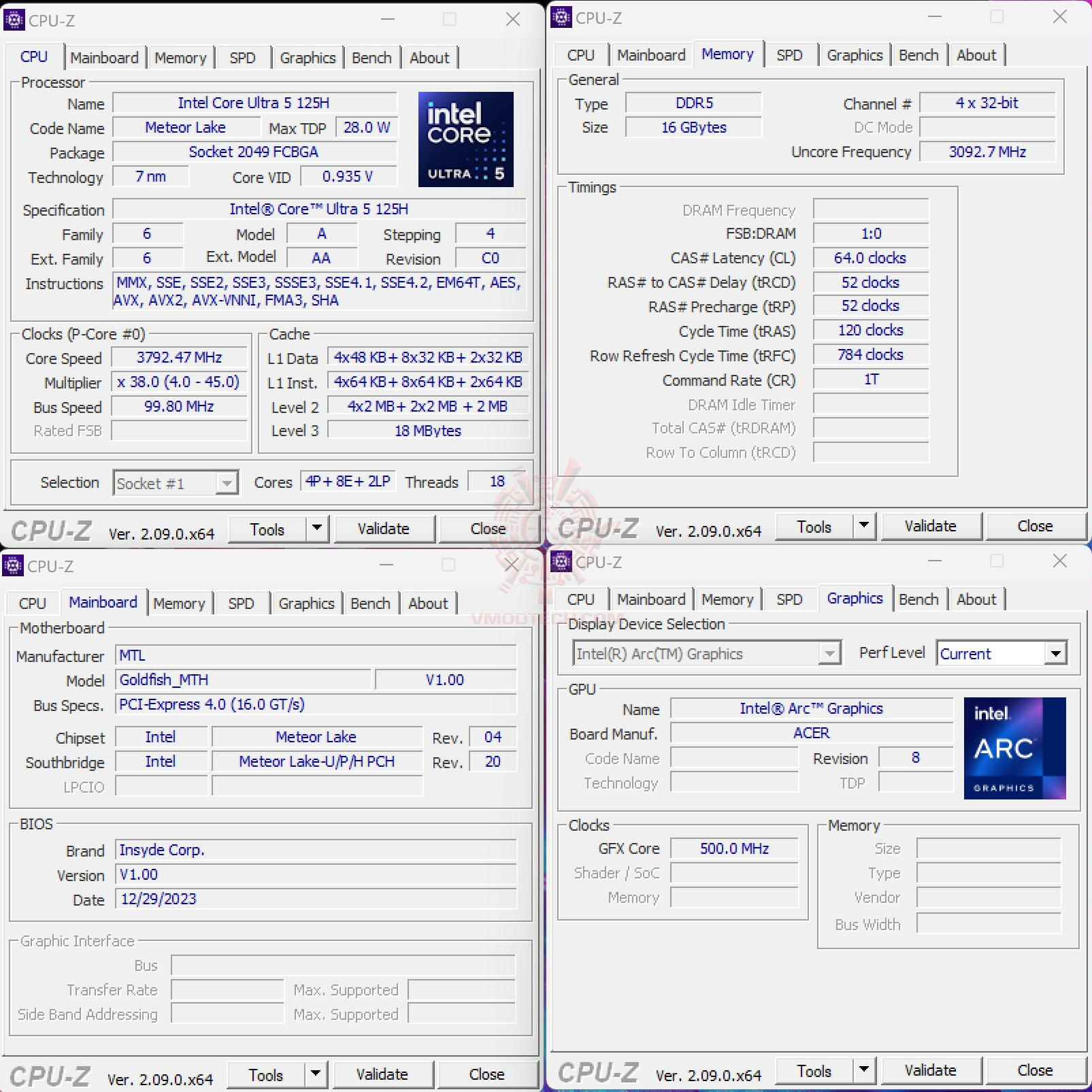Click the BIOS Brand value "Insyde Corp."

pyautogui.click(x=316, y=850)
